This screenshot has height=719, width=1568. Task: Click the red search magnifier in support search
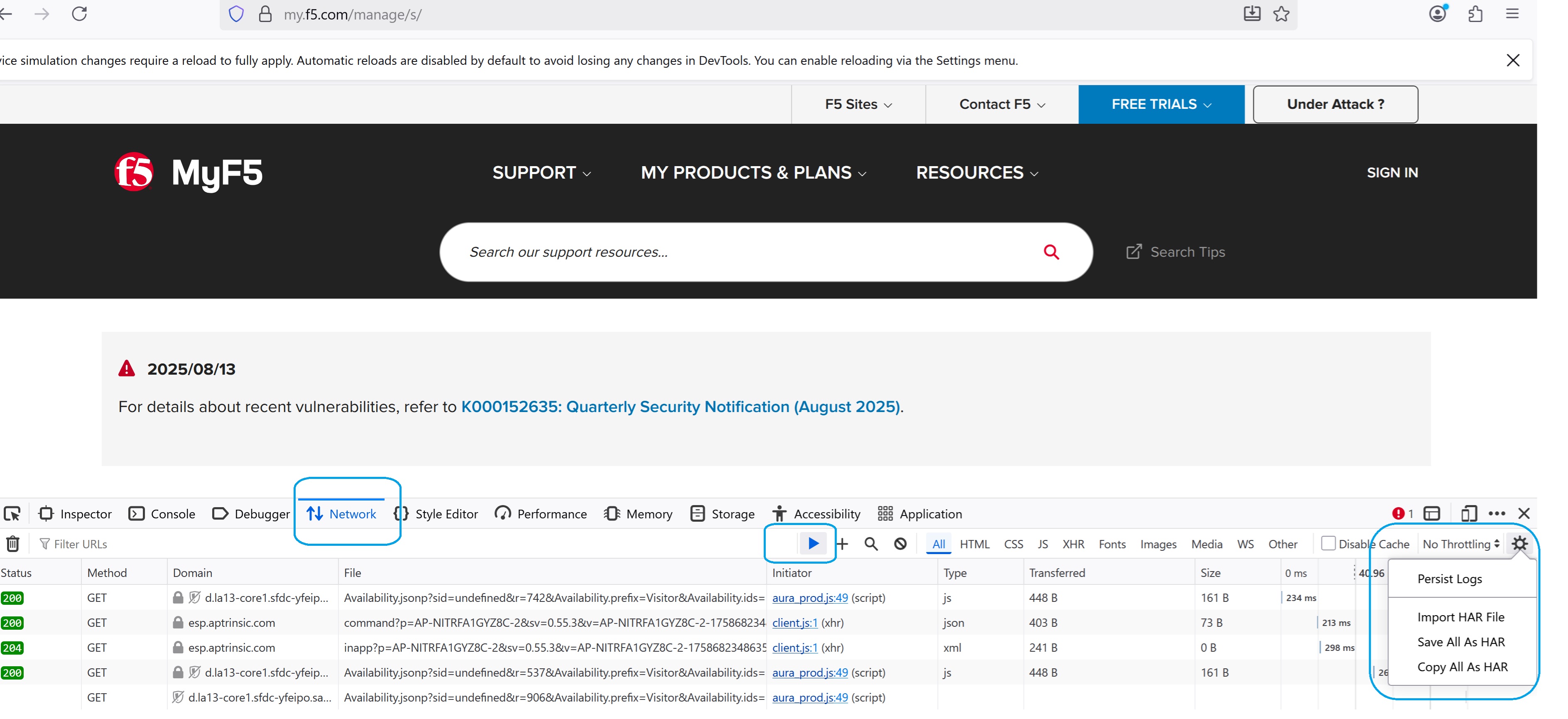pyautogui.click(x=1051, y=252)
